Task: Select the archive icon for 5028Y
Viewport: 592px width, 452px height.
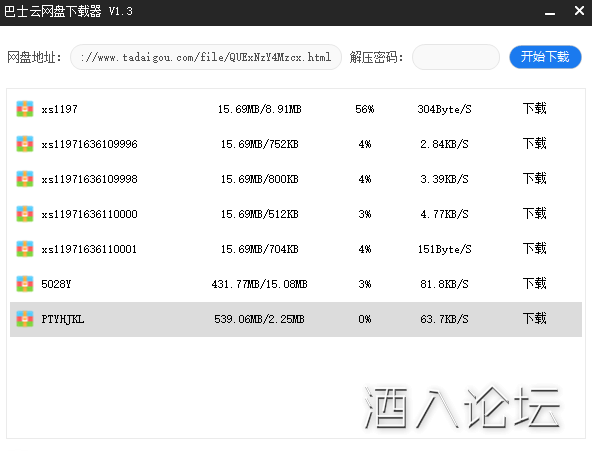Action: (25, 284)
